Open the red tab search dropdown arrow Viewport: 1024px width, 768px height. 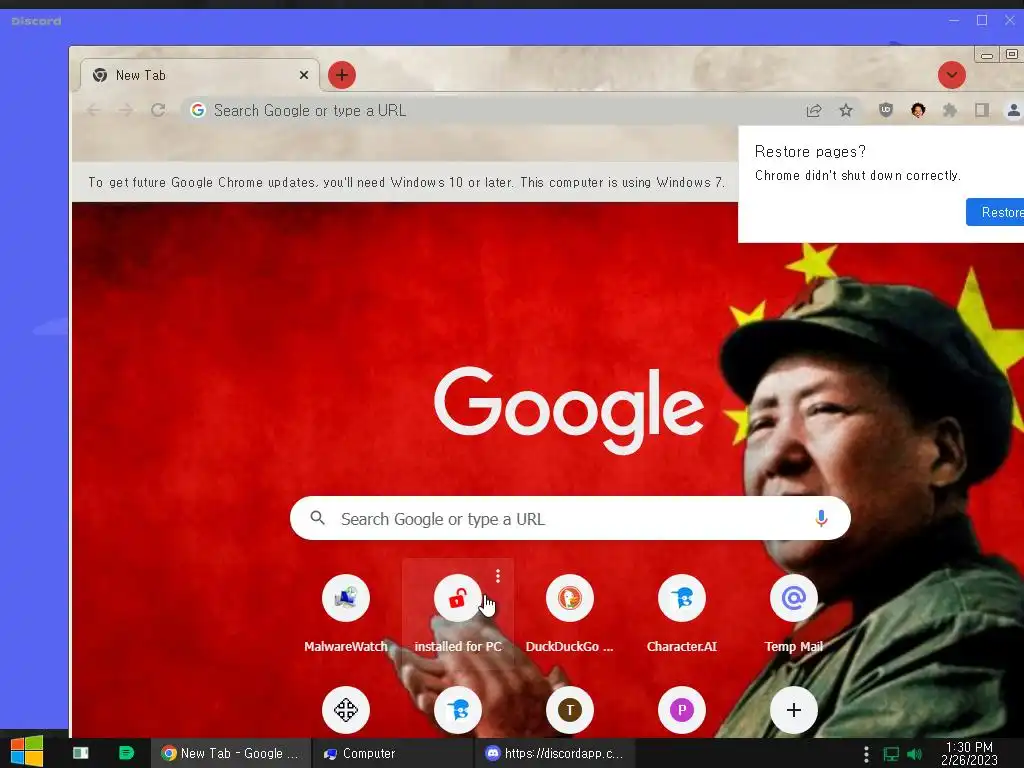(952, 75)
